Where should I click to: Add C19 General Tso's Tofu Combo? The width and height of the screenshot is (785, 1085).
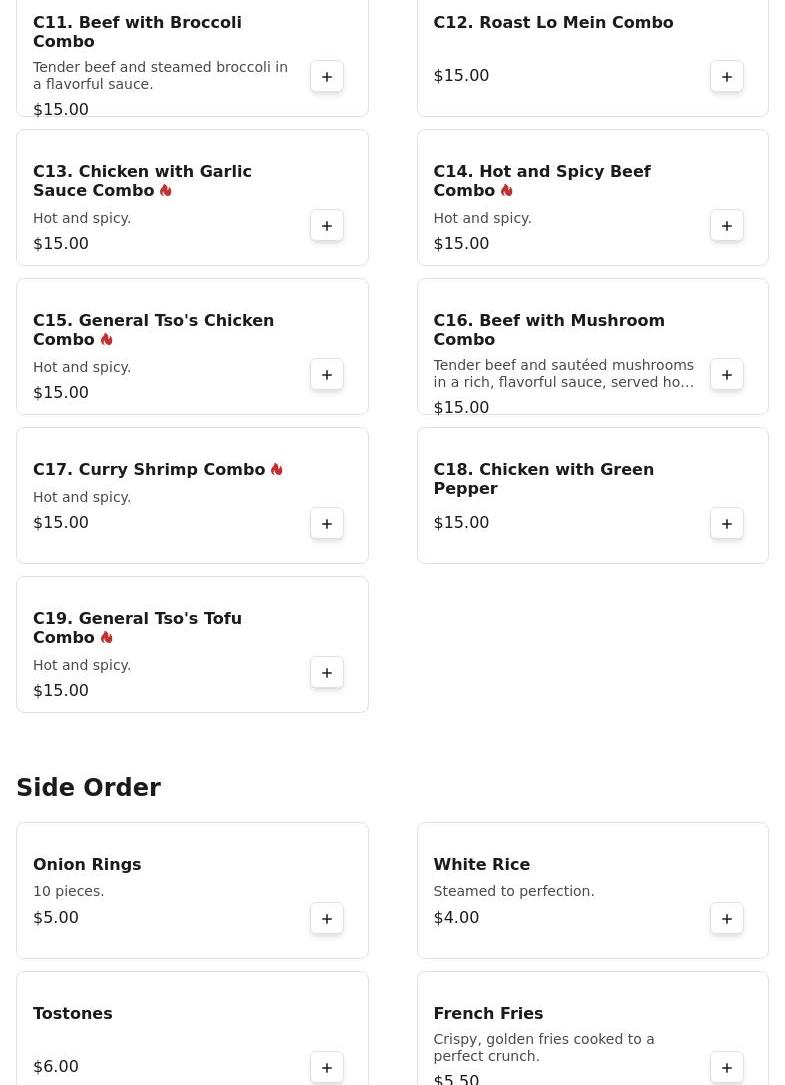point(327,673)
